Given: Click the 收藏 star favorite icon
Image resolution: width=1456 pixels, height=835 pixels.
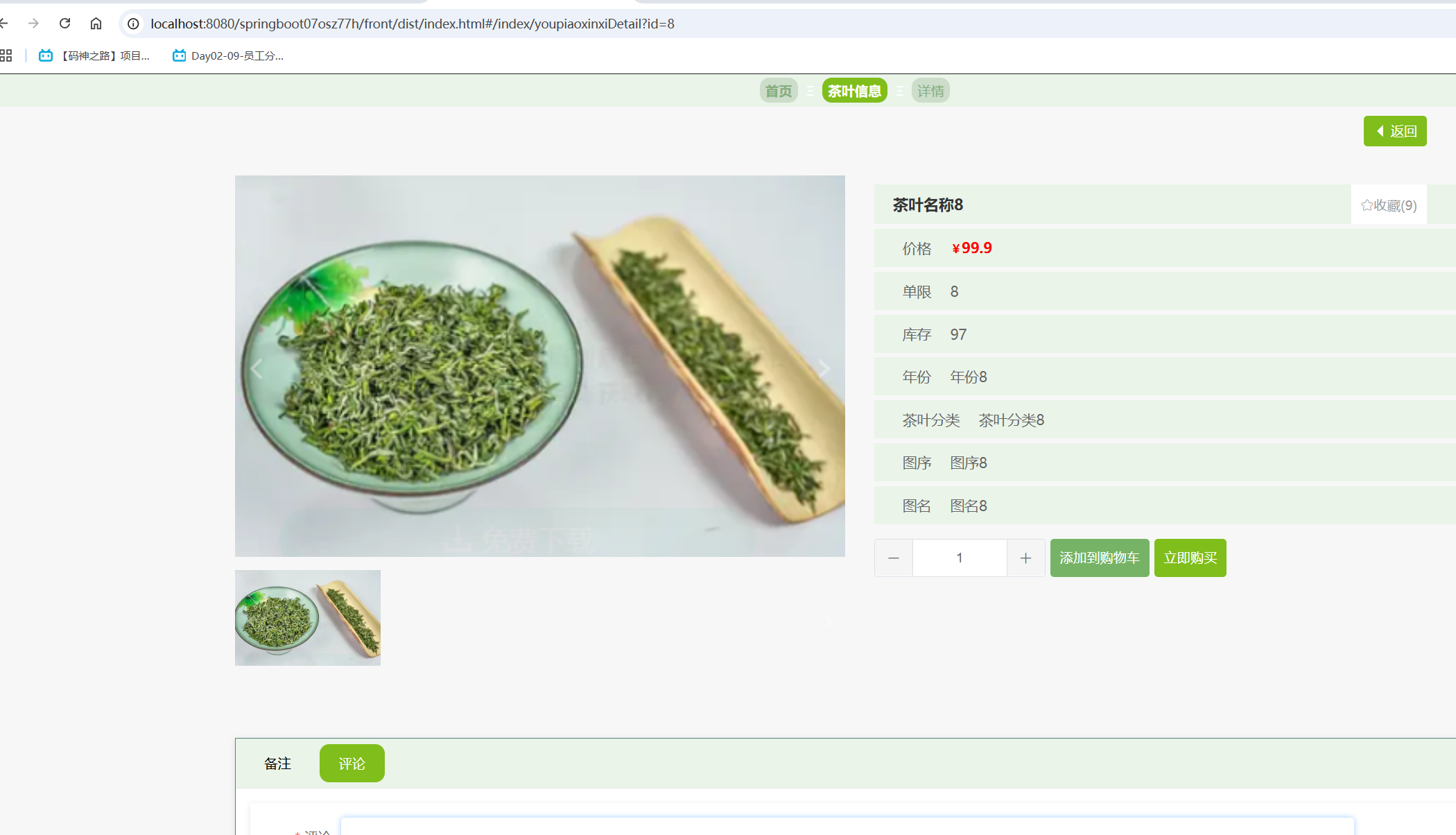Looking at the screenshot, I should pyautogui.click(x=1367, y=205).
